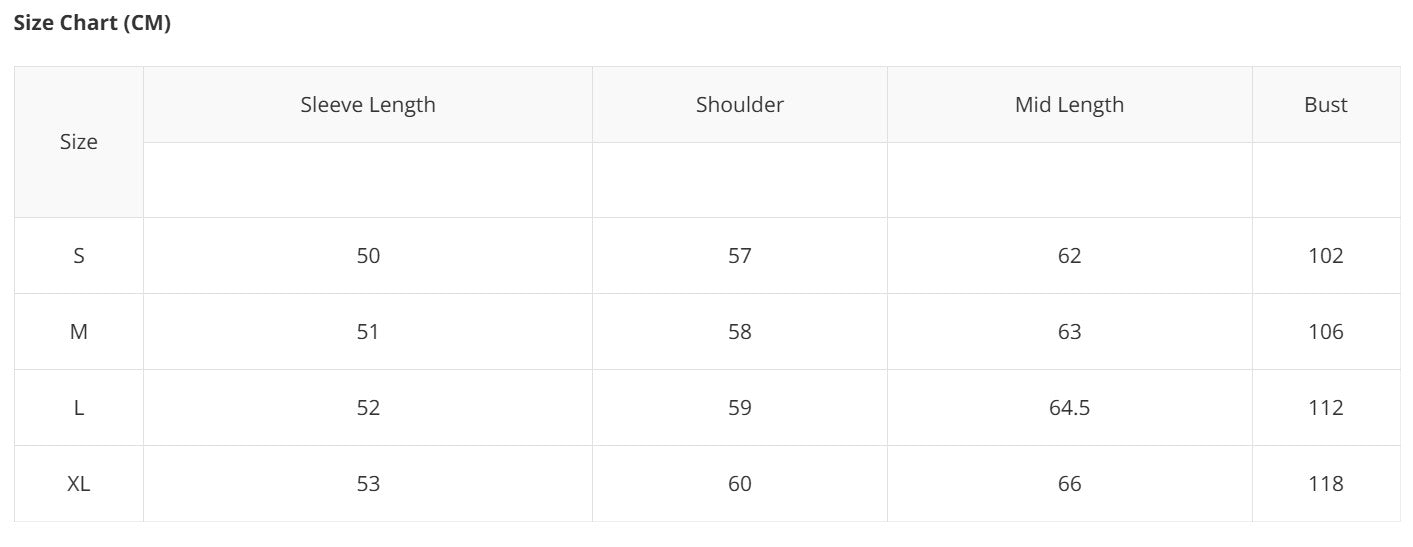Screen dimensions: 1413x547
Task: Select the bust value 102
Action: [1325, 256]
